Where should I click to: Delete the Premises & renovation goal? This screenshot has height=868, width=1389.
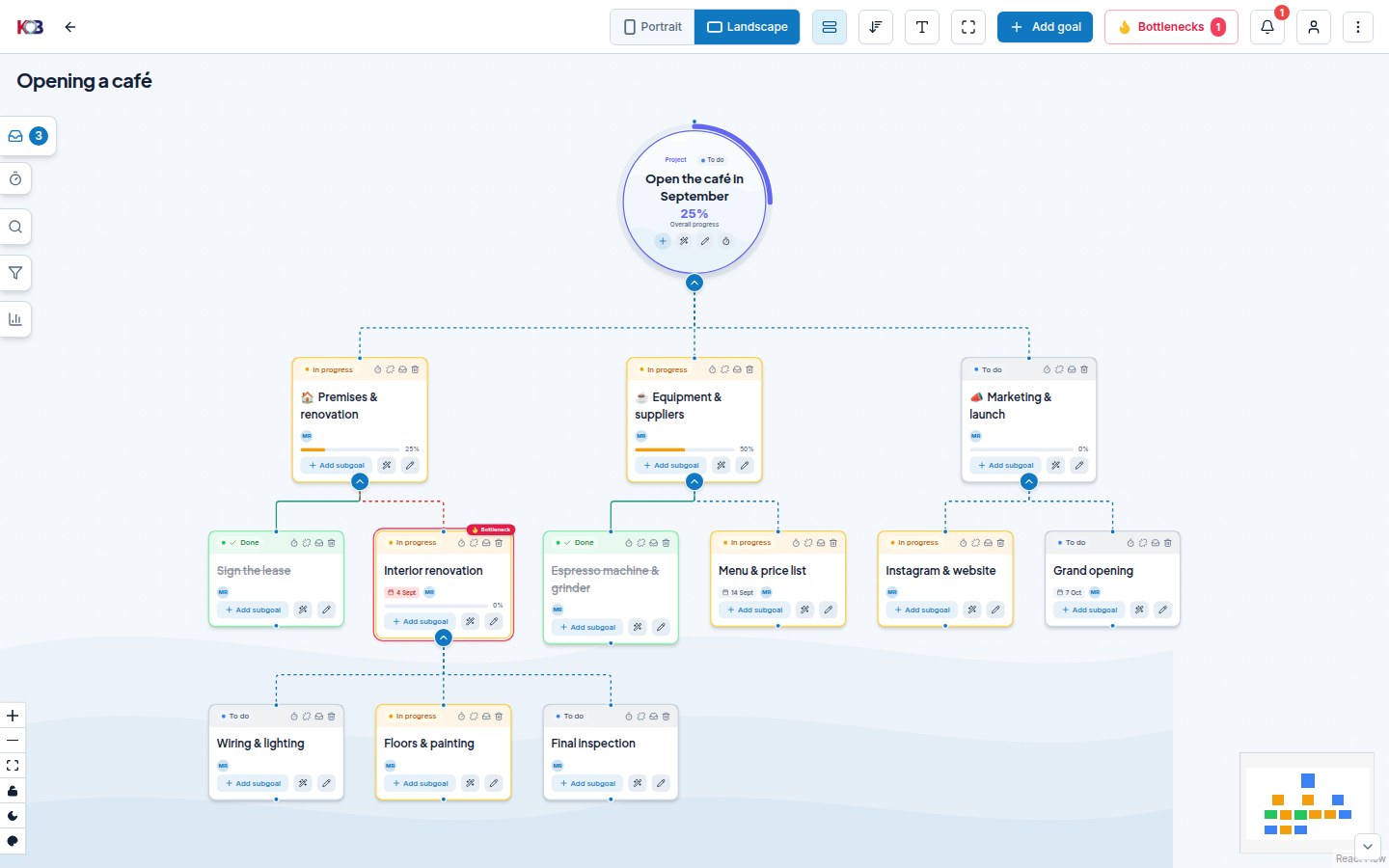click(x=416, y=369)
